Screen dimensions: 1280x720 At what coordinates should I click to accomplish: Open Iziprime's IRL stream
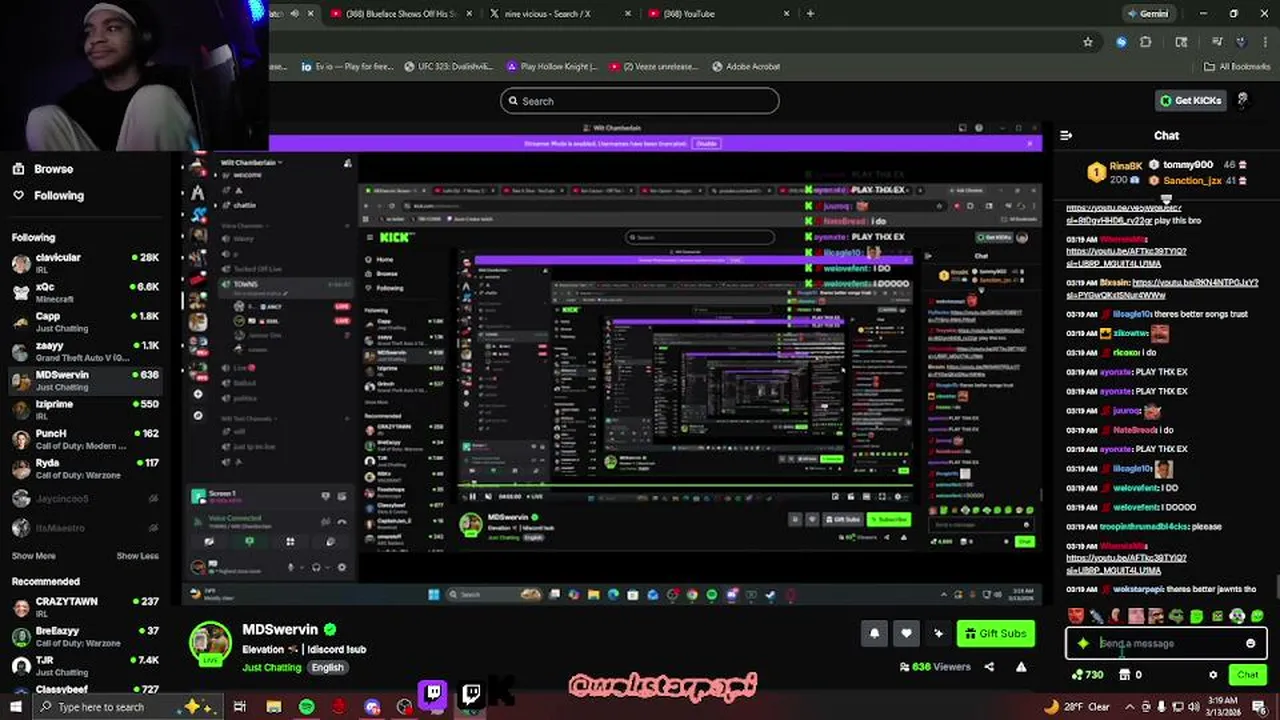(85, 409)
